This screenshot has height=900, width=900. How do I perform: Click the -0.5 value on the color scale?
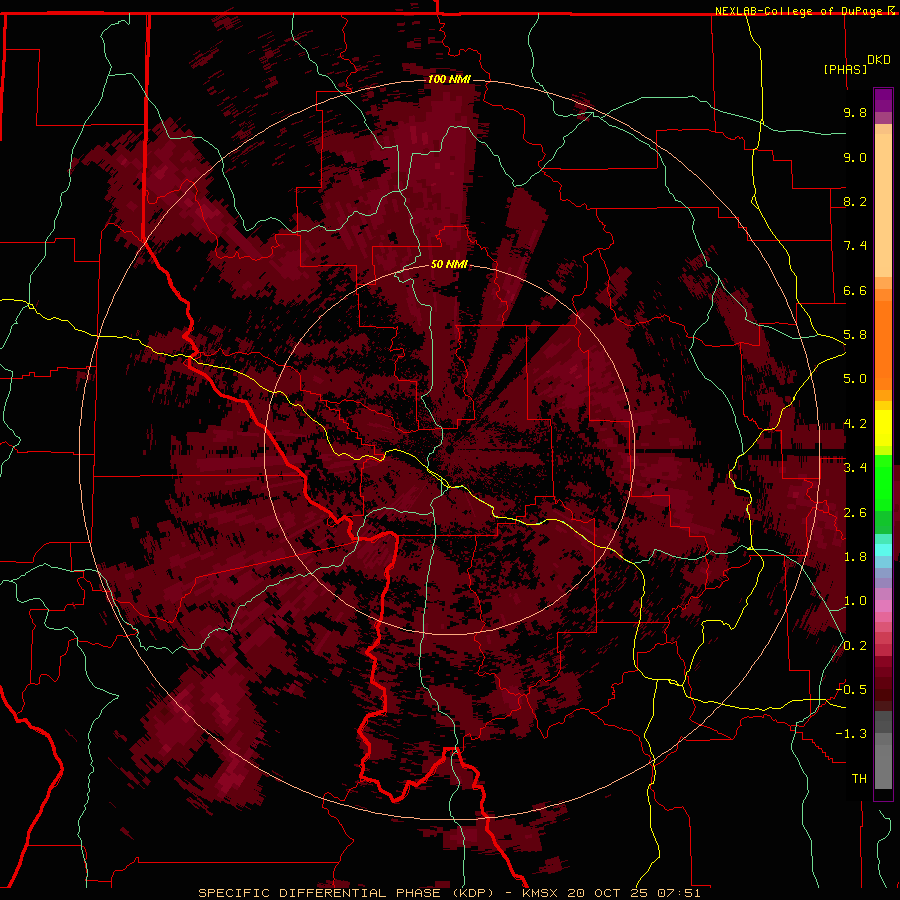851,690
